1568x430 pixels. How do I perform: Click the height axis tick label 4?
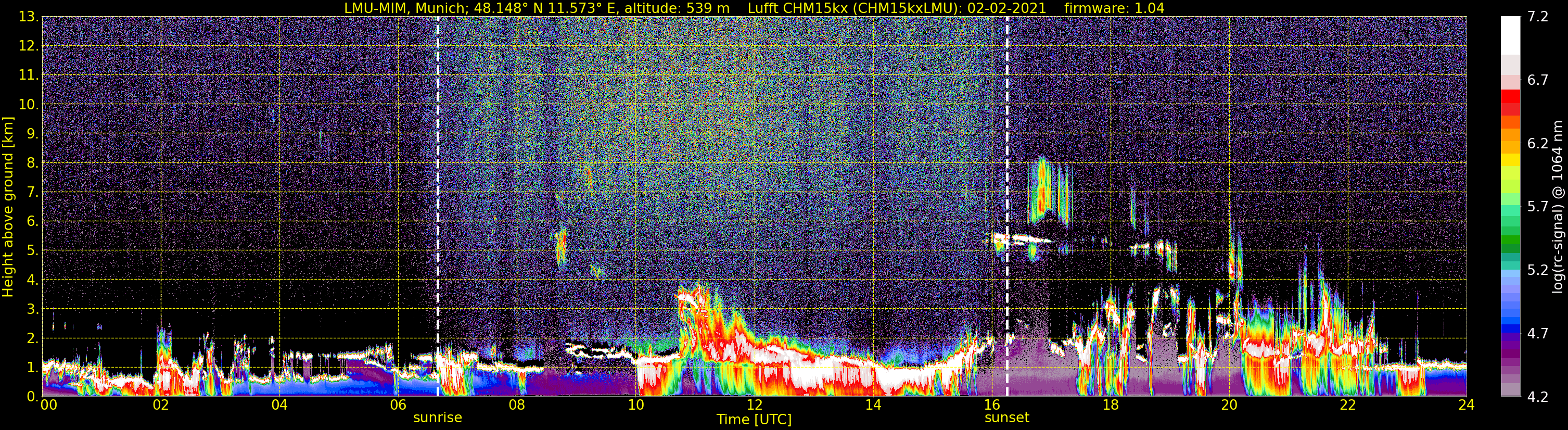pyautogui.click(x=33, y=280)
